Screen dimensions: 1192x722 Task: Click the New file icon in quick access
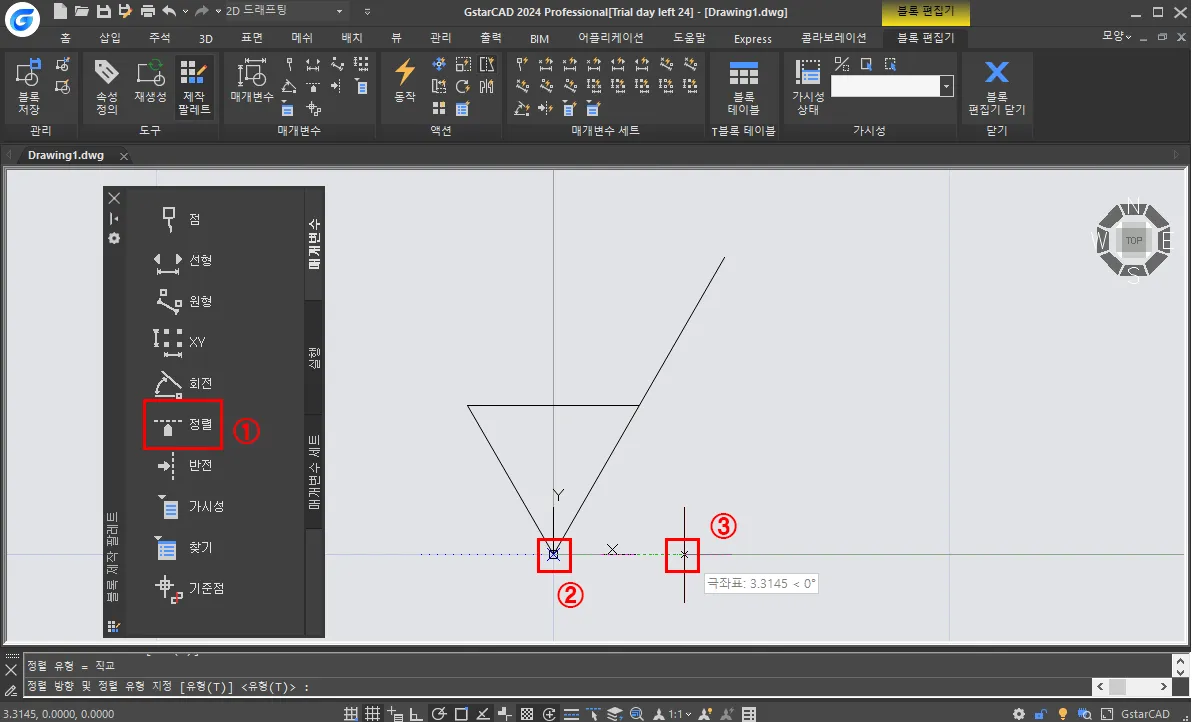pyautogui.click(x=60, y=11)
